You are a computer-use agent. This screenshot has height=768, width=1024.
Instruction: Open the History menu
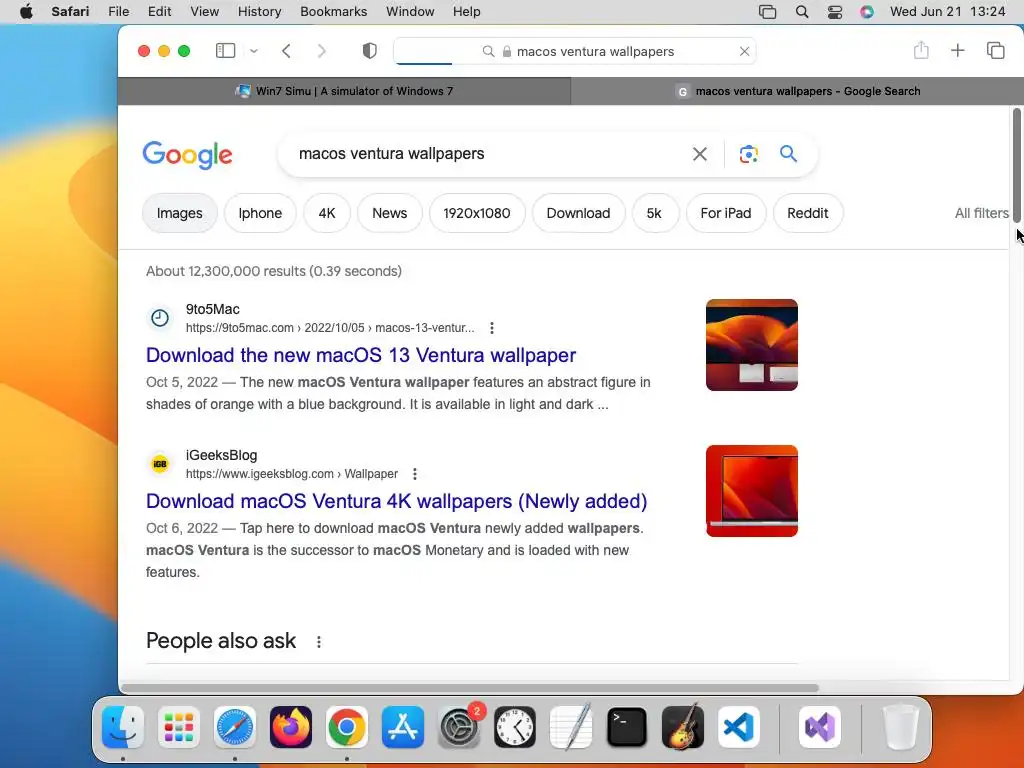point(259,12)
